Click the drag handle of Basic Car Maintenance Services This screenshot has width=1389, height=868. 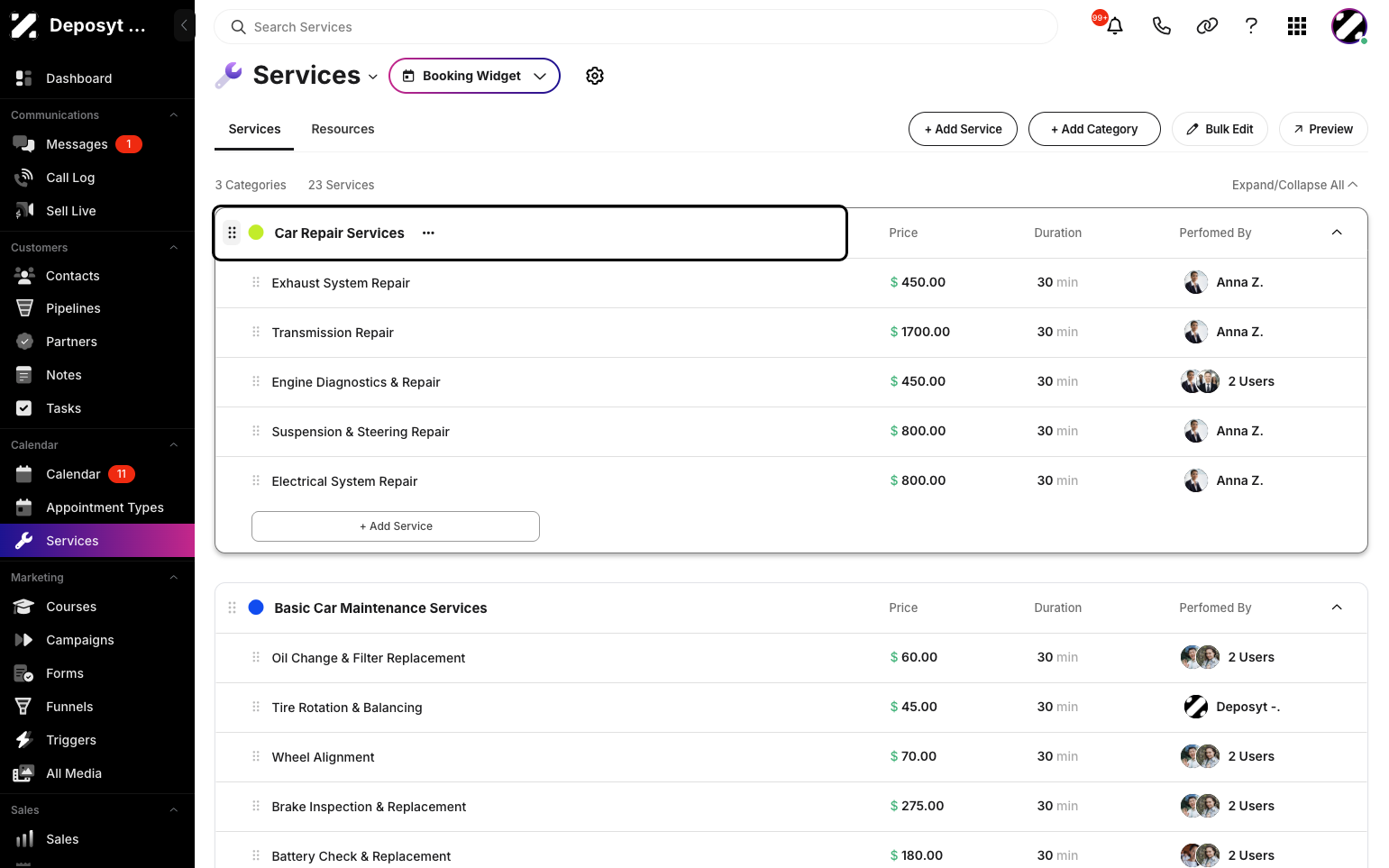(x=232, y=608)
